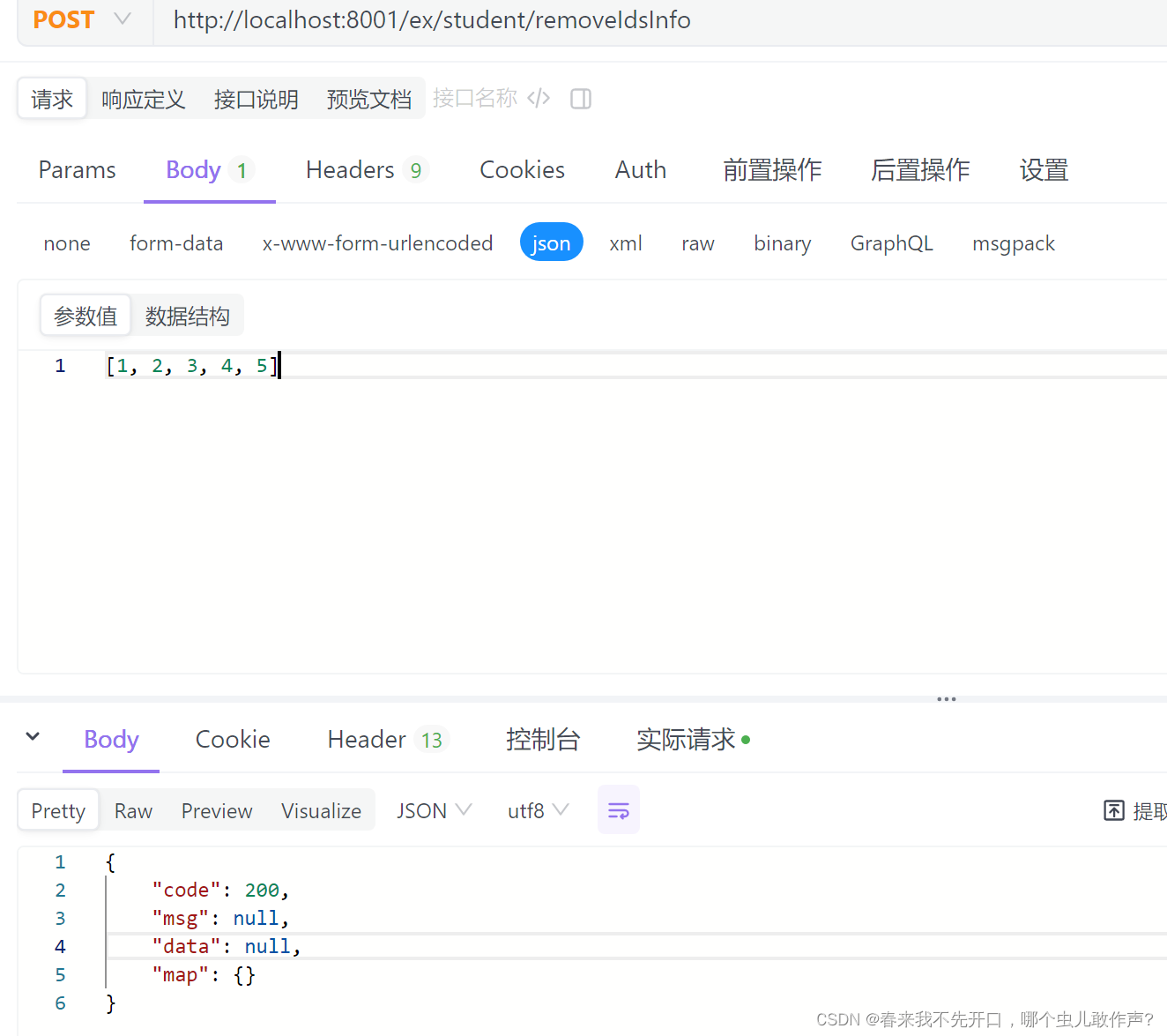Select the json body type
This screenshot has width=1167, height=1036.
pyautogui.click(x=552, y=242)
